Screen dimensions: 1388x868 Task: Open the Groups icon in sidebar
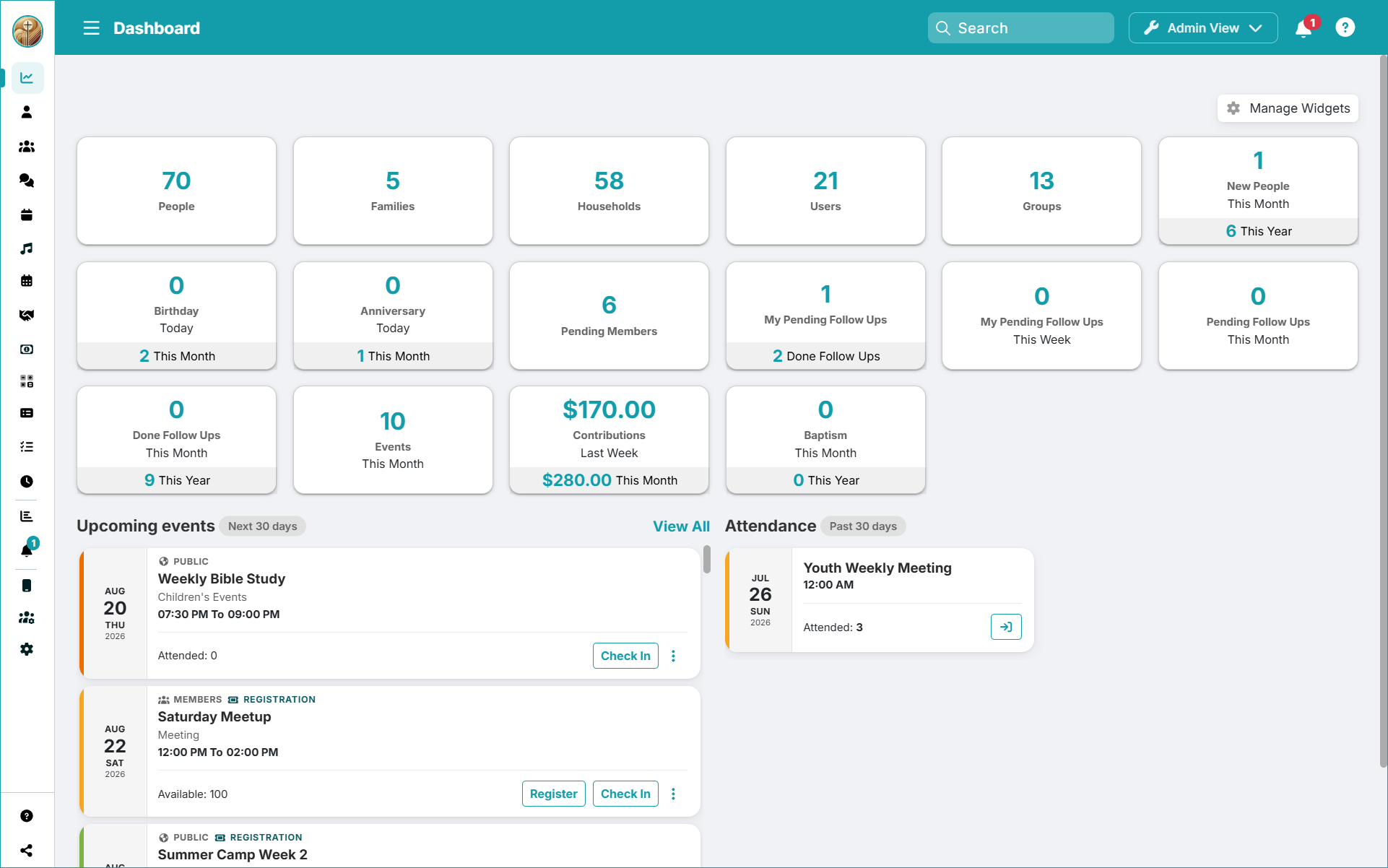click(27, 147)
